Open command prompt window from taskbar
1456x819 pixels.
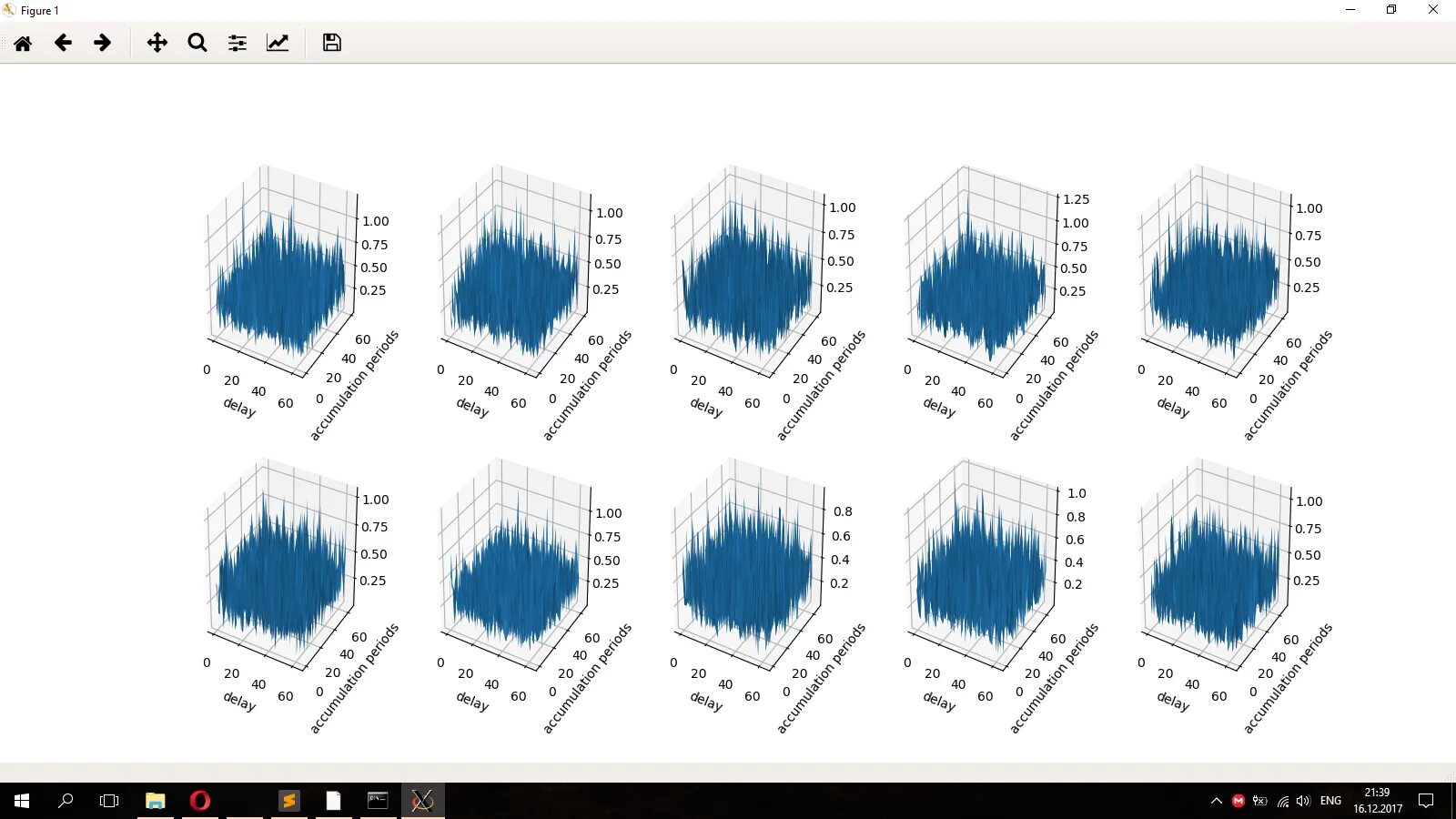378,801
